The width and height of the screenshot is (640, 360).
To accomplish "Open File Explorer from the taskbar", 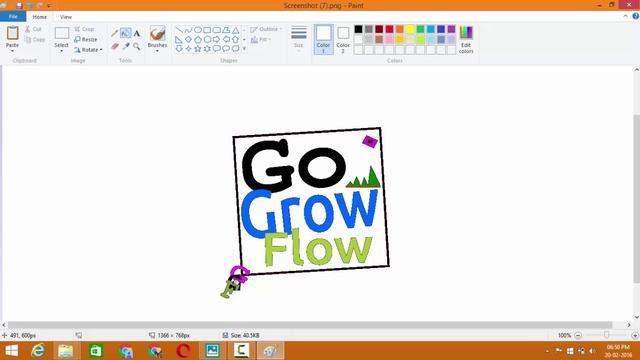I will click(x=66, y=351).
